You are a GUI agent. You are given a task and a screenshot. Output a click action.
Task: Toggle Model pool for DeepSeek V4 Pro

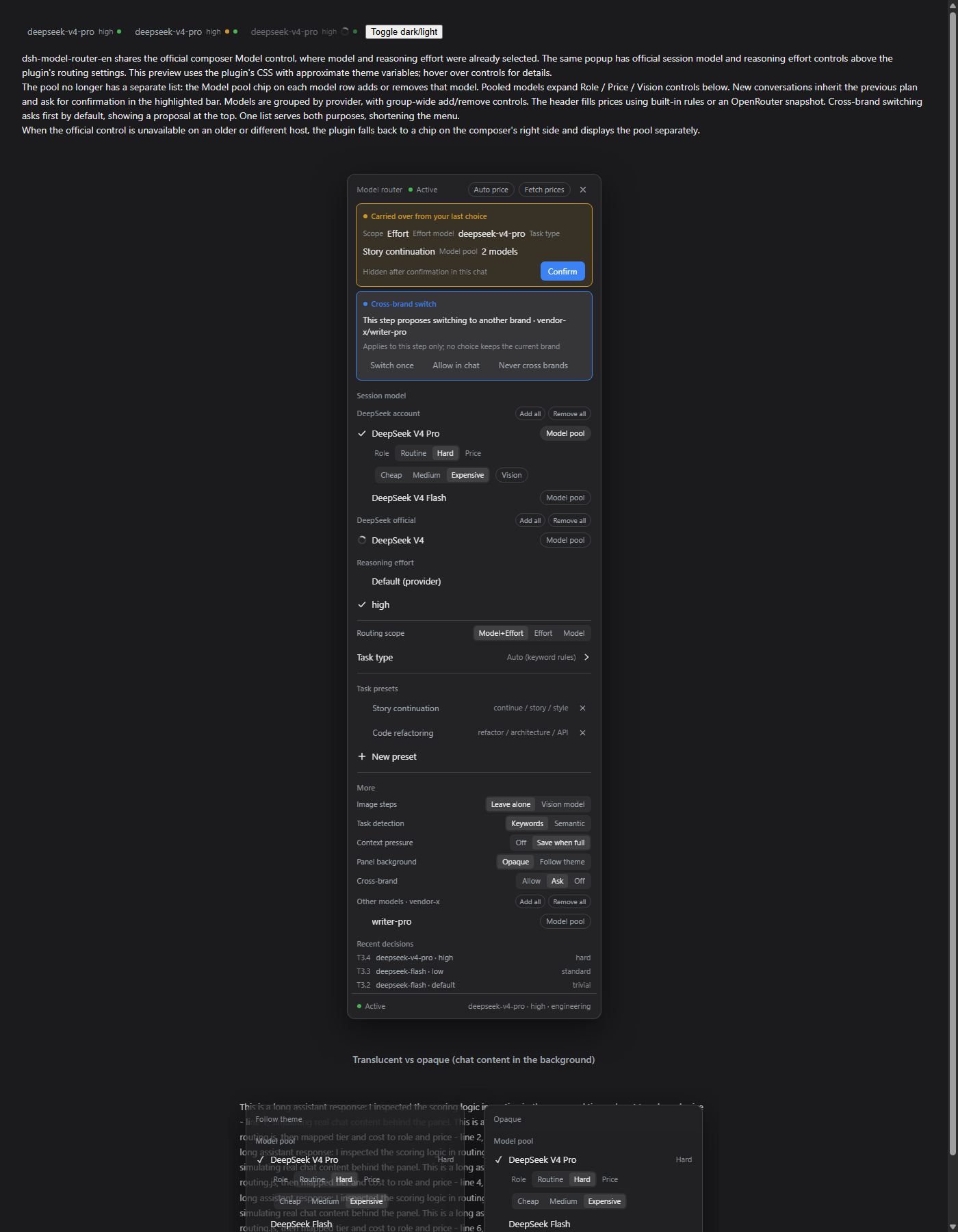pyautogui.click(x=565, y=433)
